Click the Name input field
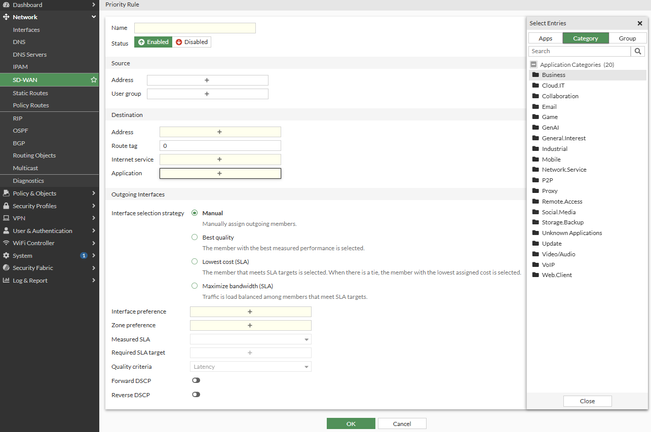Image resolution: width=651 pixels, height=432 pixels. tap(195, 28)
